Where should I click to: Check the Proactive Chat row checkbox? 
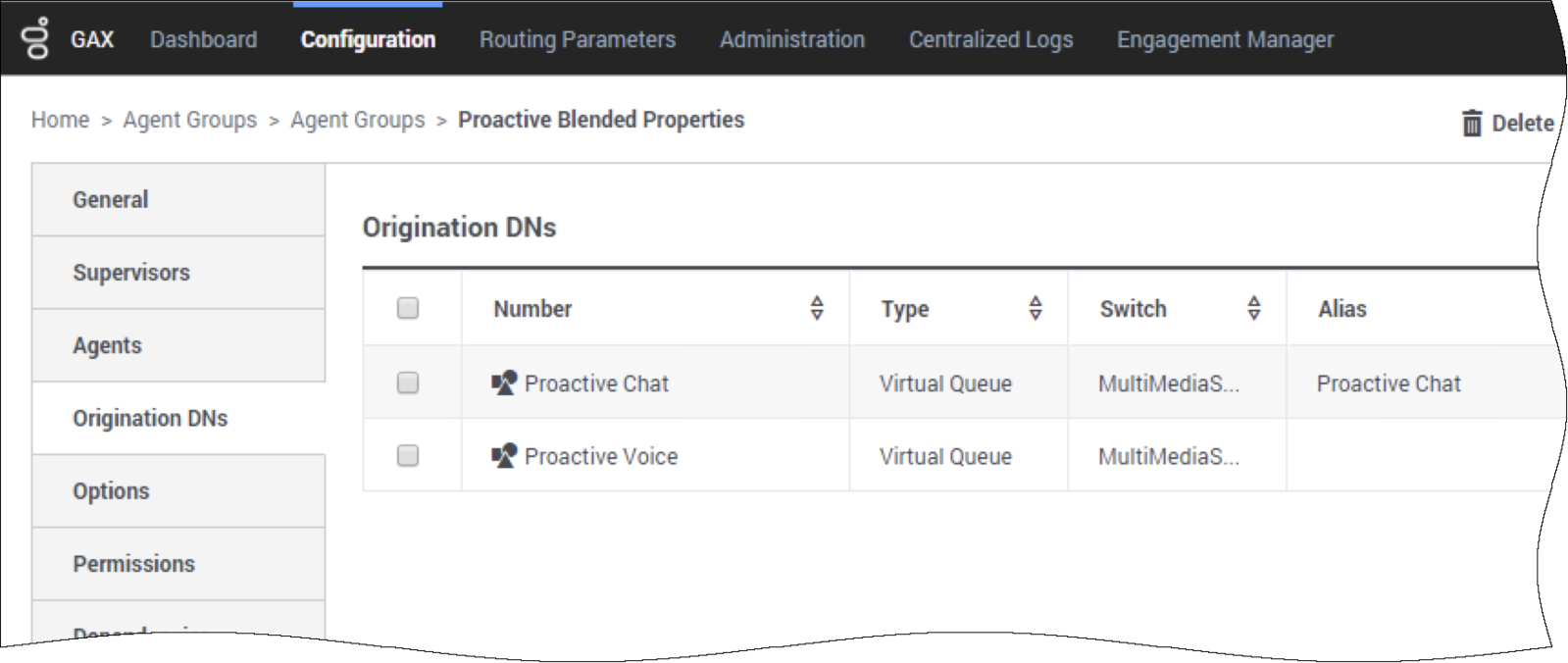click(408, 382)
